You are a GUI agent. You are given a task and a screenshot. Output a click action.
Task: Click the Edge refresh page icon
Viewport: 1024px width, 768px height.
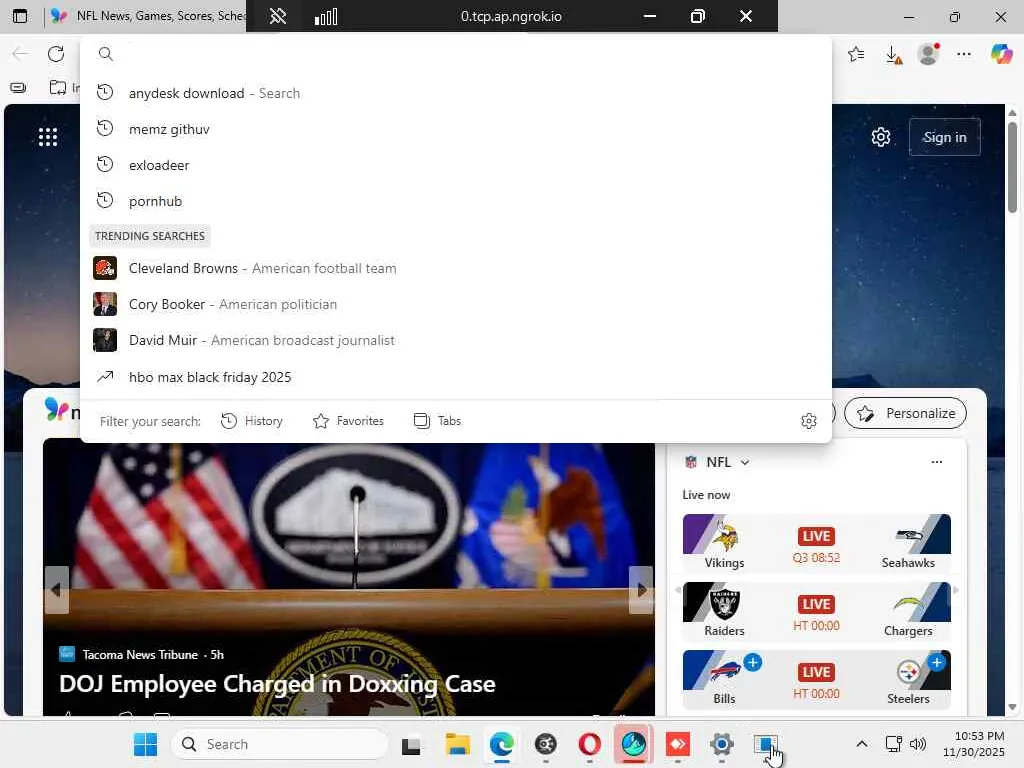[56, 54]
